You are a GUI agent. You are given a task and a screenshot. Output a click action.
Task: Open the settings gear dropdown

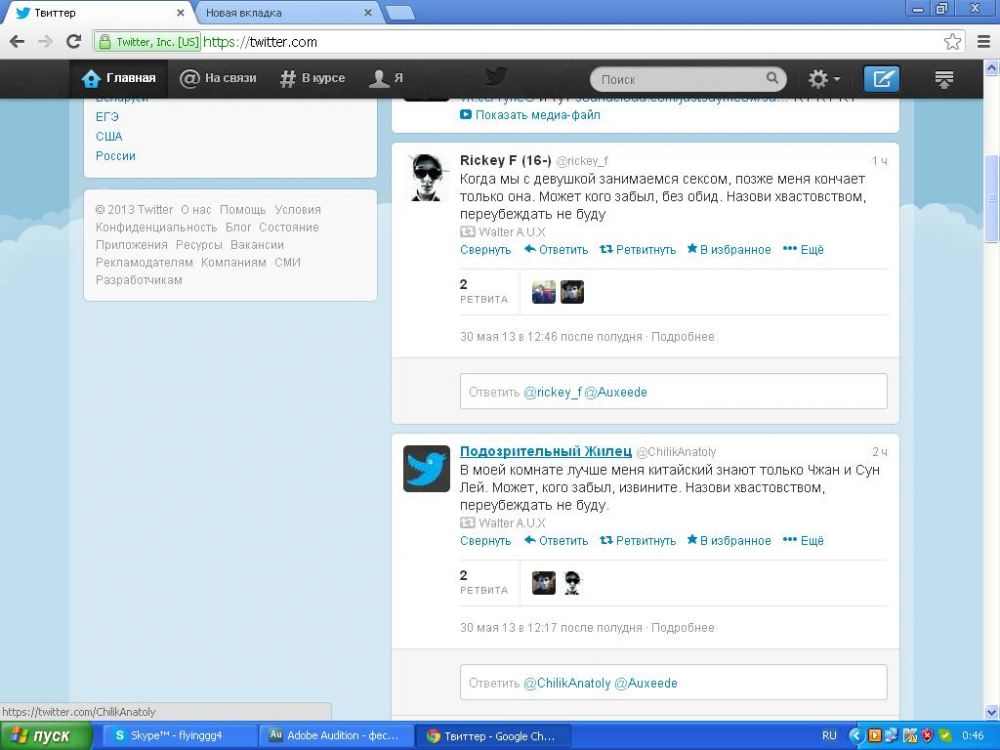824,79
